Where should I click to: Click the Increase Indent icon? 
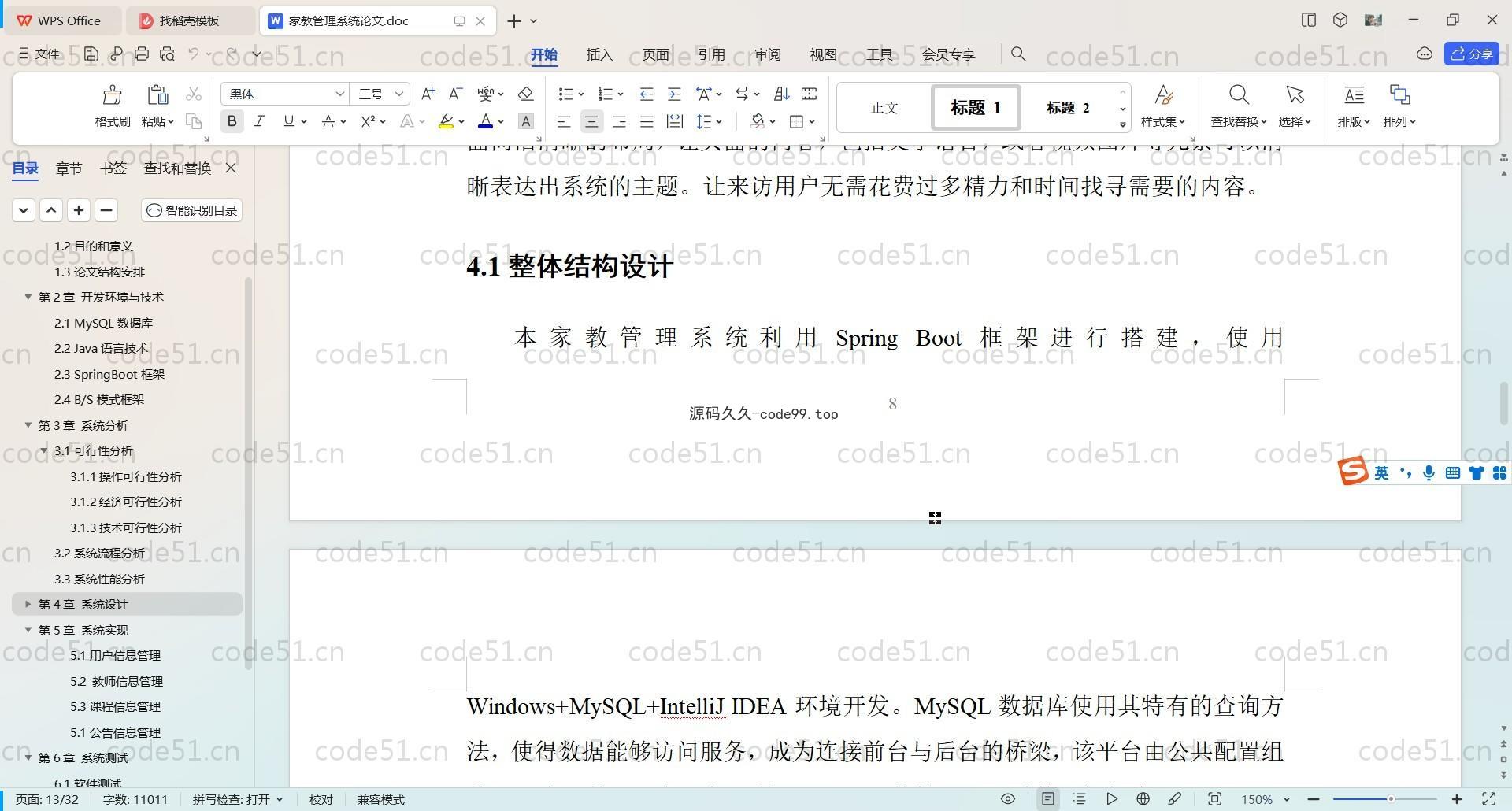coord(674,94)
